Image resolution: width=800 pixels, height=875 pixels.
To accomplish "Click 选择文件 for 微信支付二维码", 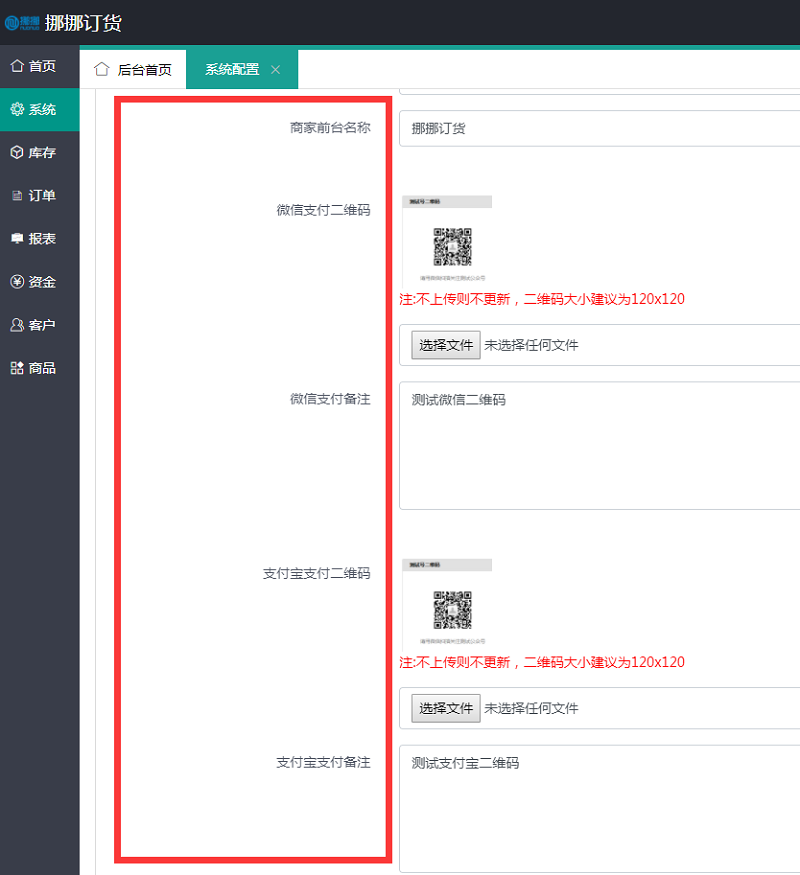I will pos(446,345).
